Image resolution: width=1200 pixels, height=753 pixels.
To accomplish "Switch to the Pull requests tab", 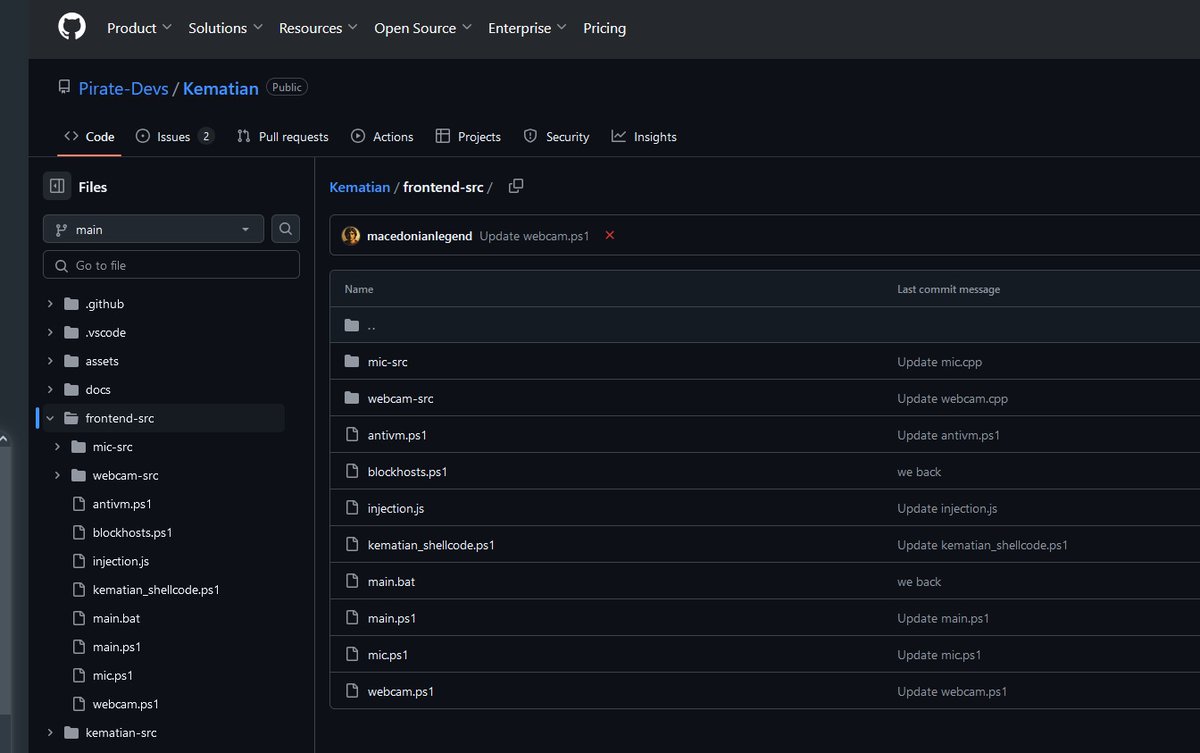I will coord(282,136).
